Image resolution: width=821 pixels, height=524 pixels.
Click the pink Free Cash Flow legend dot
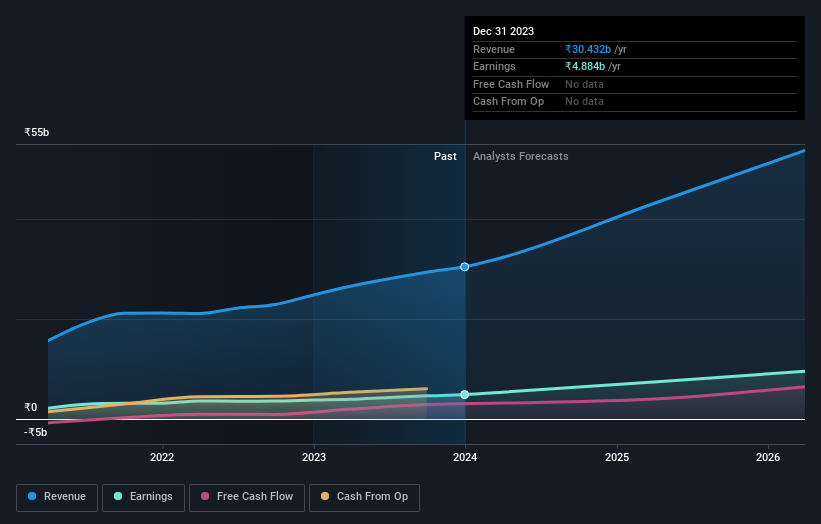click(205, 496)
